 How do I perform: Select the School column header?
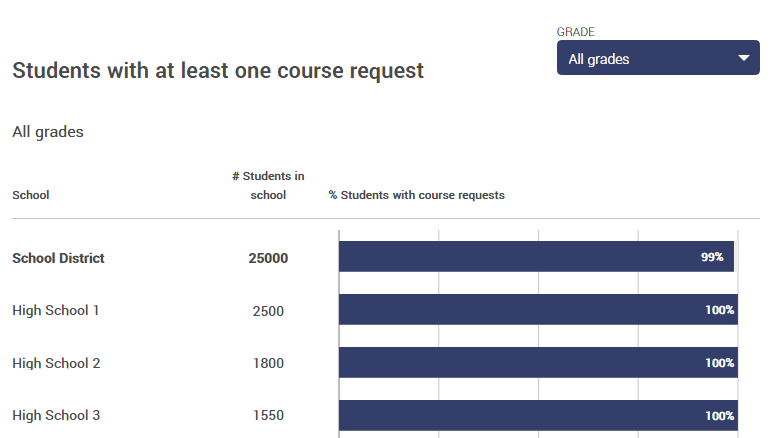click(x=31, y=195)
